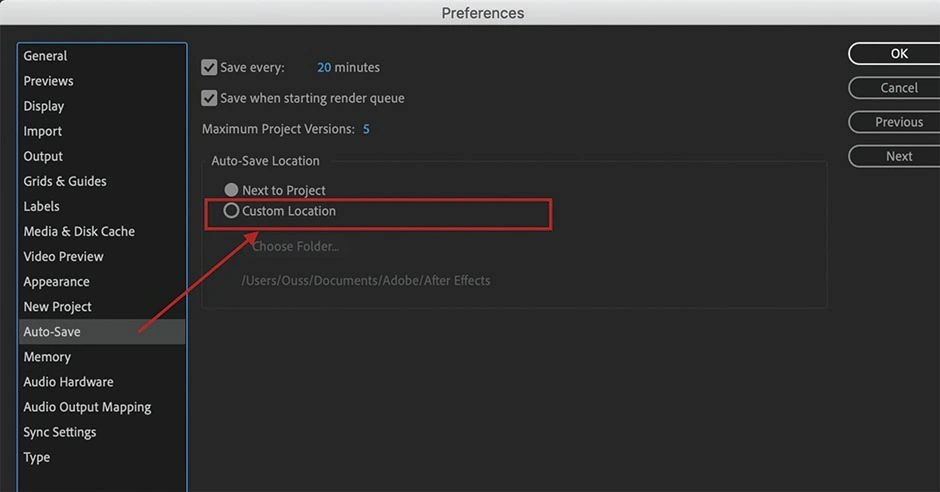
Task: Open the Memory preferences section
Action: click(x=47, y=357)
